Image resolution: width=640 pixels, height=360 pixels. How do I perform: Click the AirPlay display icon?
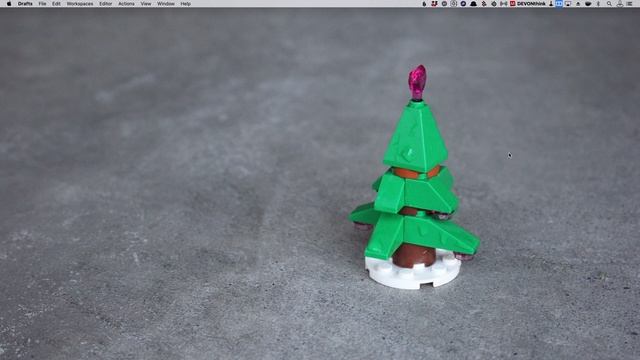[x=568, y=4]
